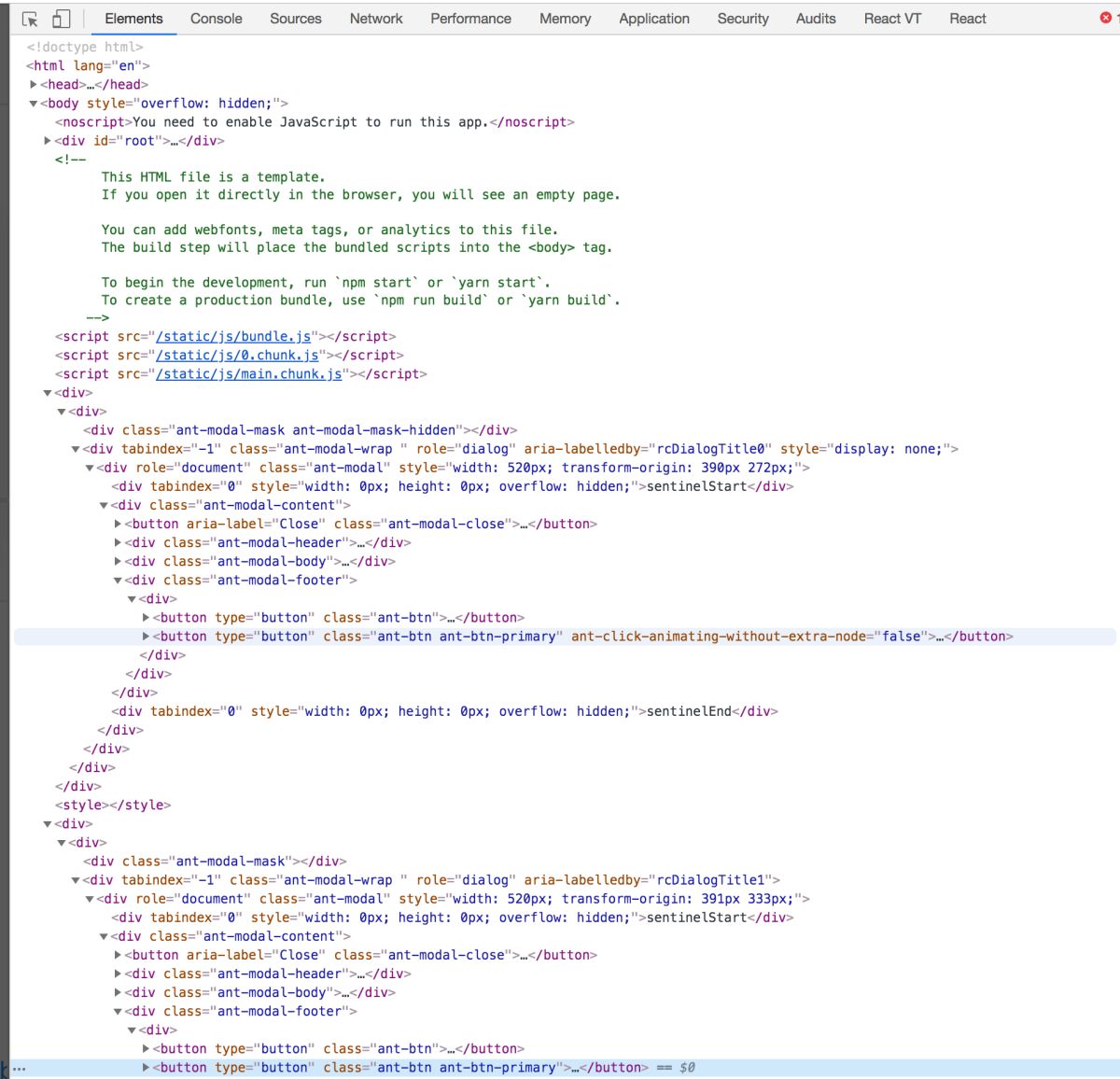1120x1079 pixels.
Task: Open the ellipsis menu beside the selected row
Action: (x=19, y=1069)
